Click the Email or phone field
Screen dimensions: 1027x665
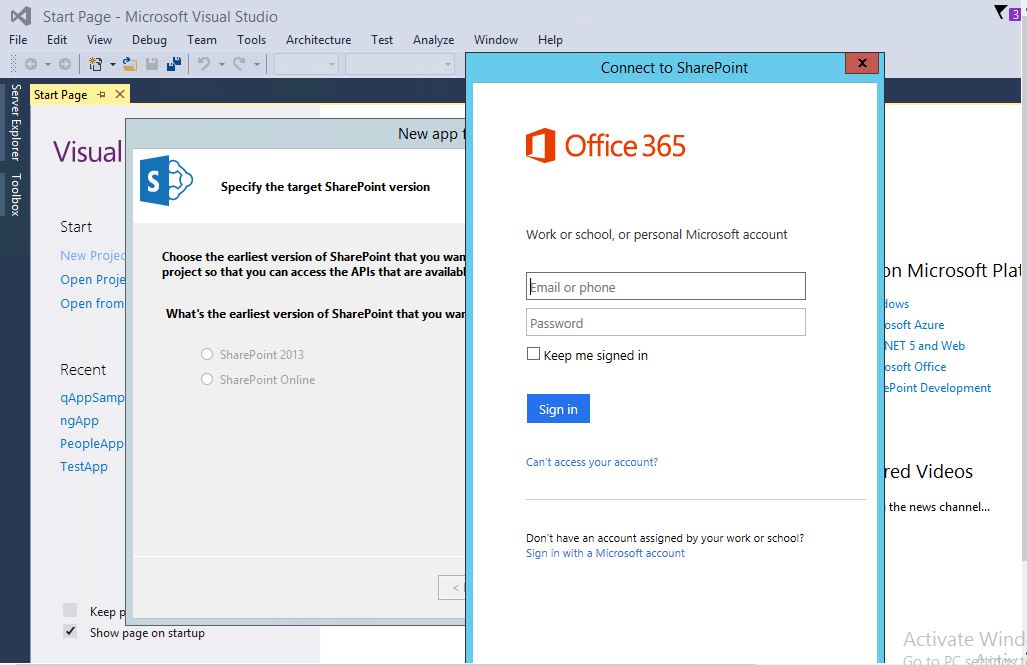(x=665, y=286)
